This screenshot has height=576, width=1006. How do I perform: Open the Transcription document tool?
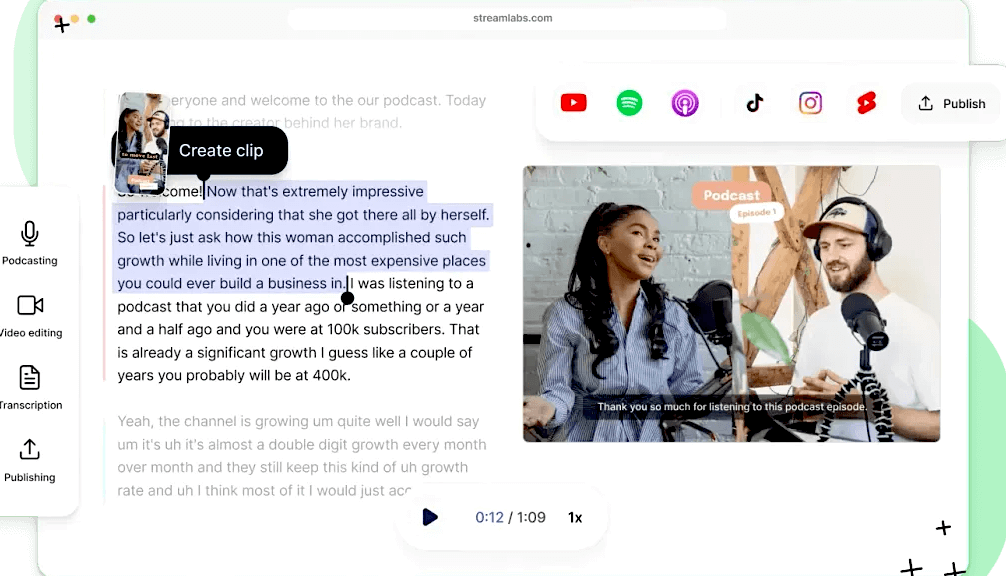[30, 387]
